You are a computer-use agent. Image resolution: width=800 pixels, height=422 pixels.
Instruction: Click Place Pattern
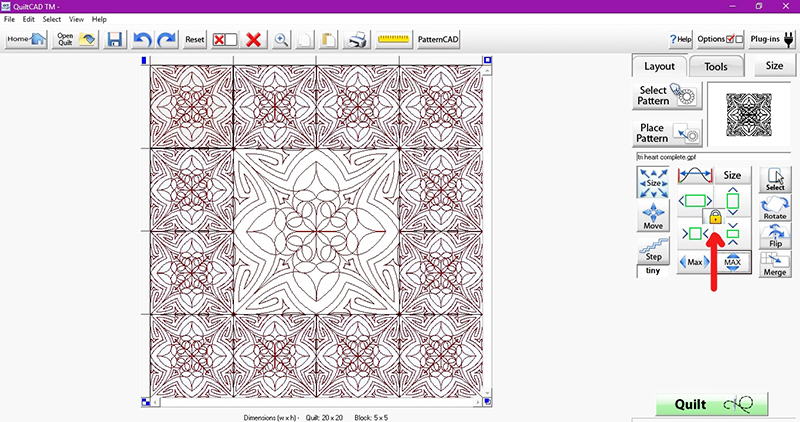(667, 133)
